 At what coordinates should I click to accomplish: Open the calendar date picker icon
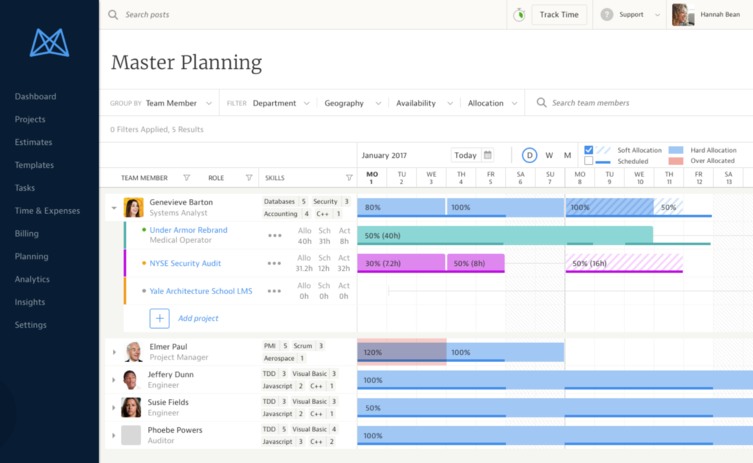(x=487, y=155)
